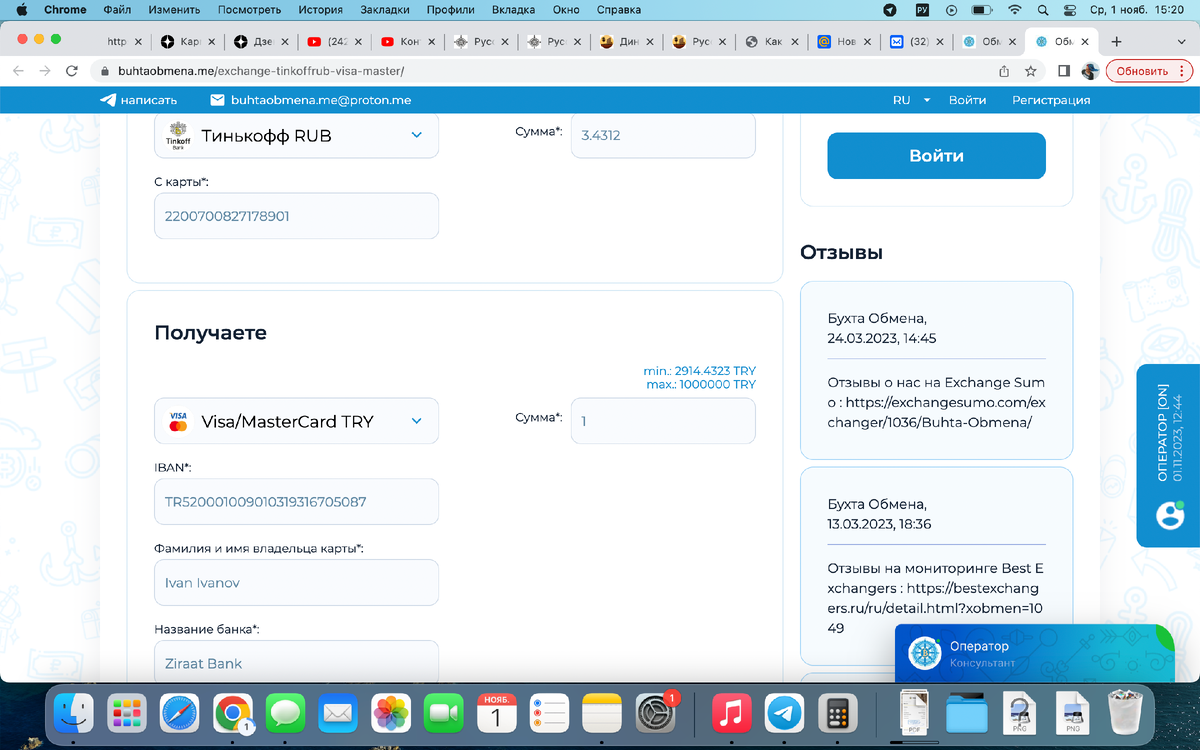Open Notes from the Dock
The height and width of the screenshot is (750, 1200).
pyautogui.click(x=602, y=714)
